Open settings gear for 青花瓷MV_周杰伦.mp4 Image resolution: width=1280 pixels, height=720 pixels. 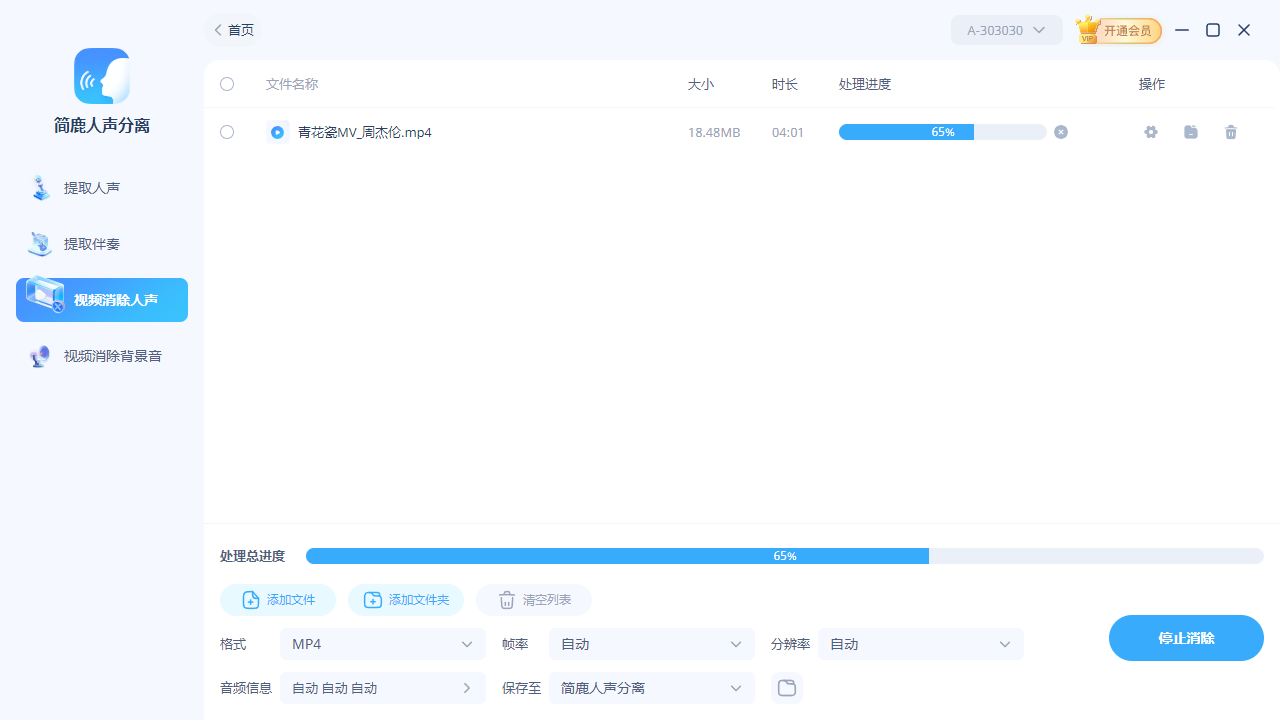[1151, 132]
